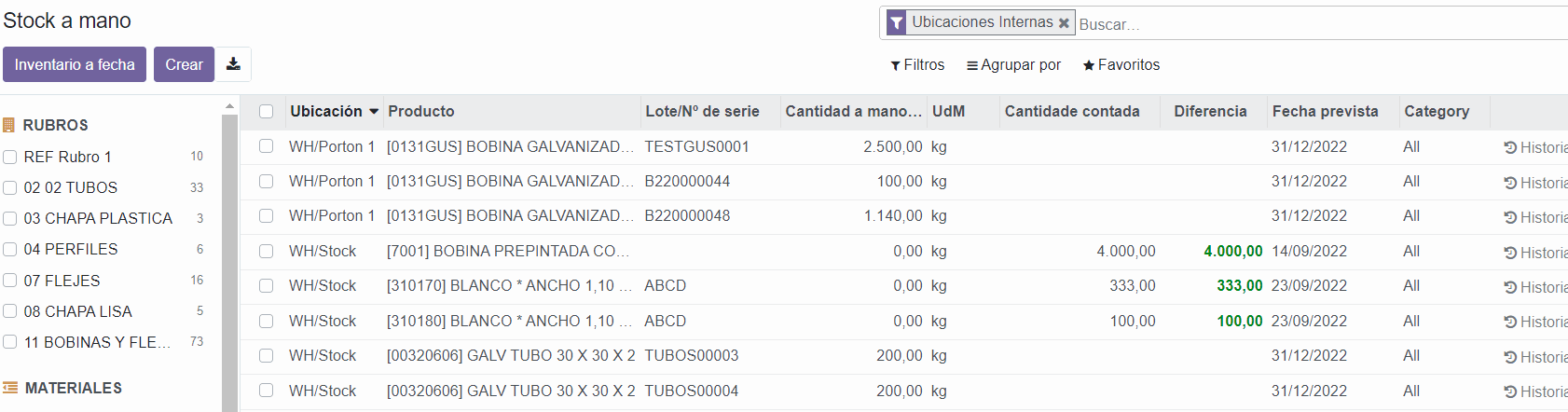Click the RUBROS section icon
Image resolution: width=1568 pixels, height=412 pixels.
tap(9, 125)
